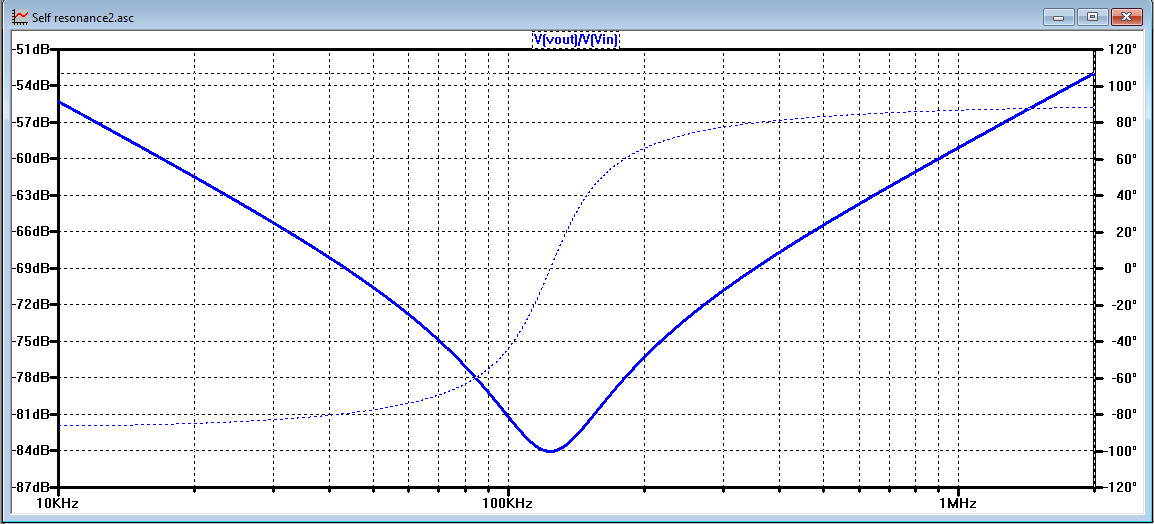Click the -57dB left axis label
The height and width of the screenshot is (524, 1154).
pos(30,122)
